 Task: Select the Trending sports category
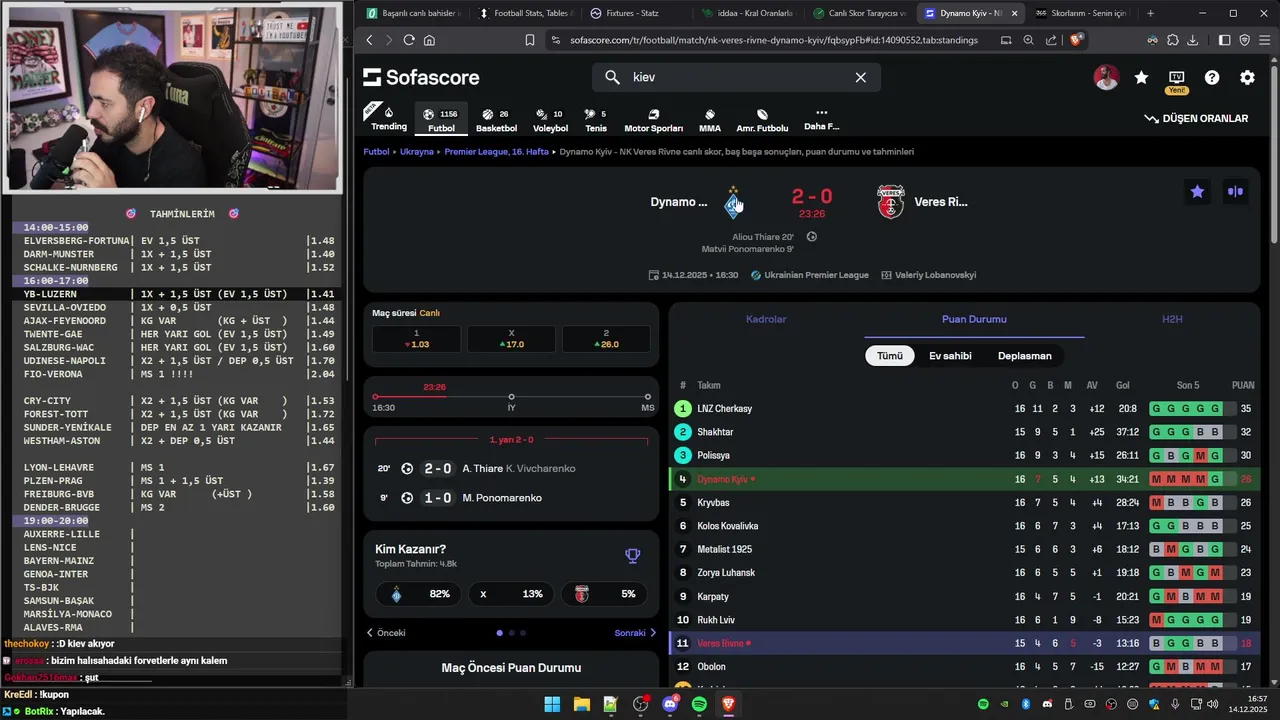pyautogui.click(x=389, y=119)
